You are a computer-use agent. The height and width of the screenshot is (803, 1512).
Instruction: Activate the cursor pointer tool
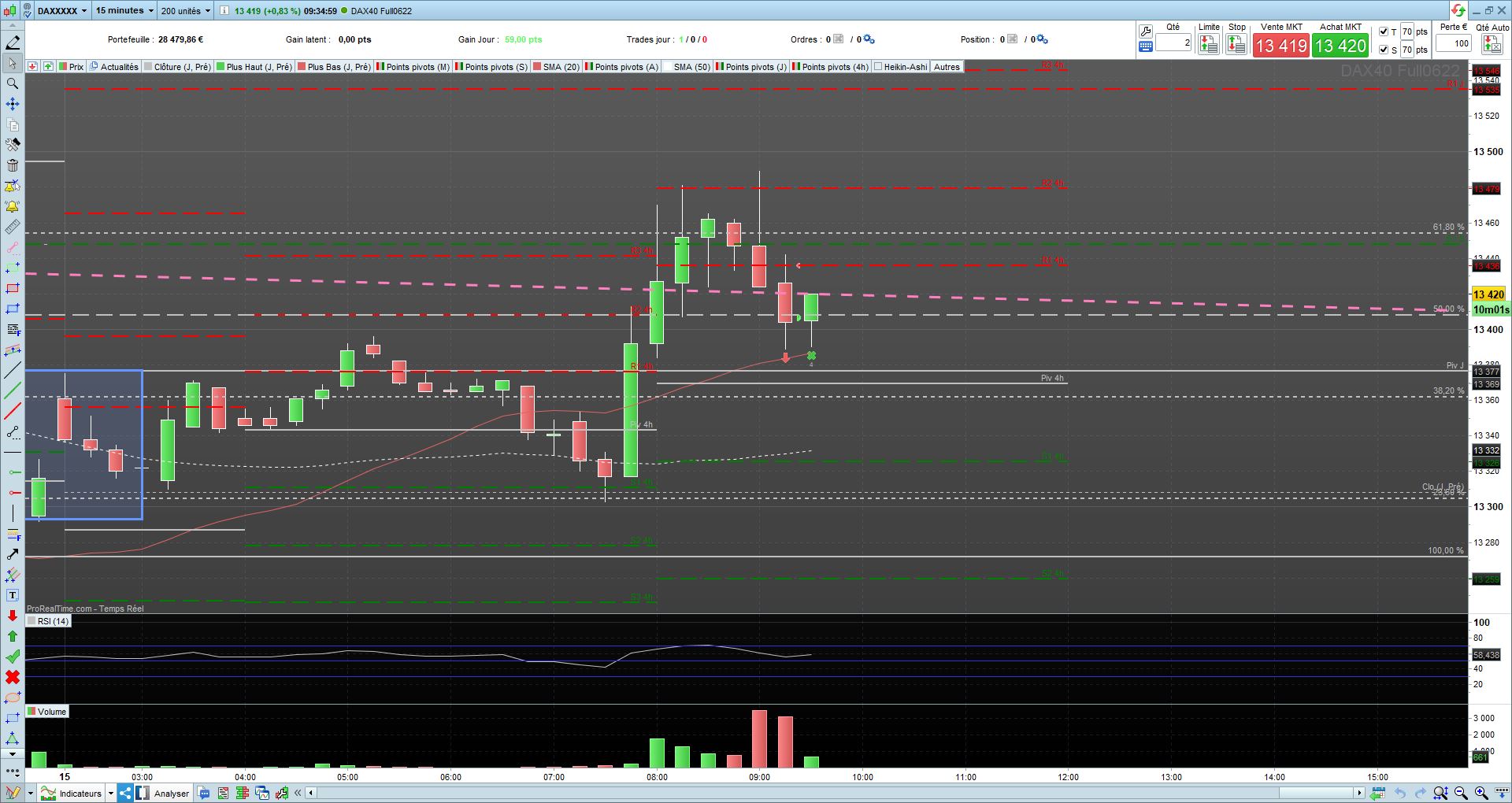13,63
